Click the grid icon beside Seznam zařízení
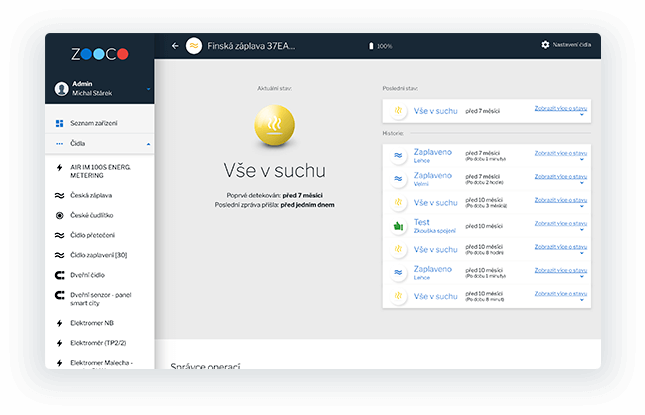Image resolution: width=645 pixels, height=415 pixels. [60, 123]
